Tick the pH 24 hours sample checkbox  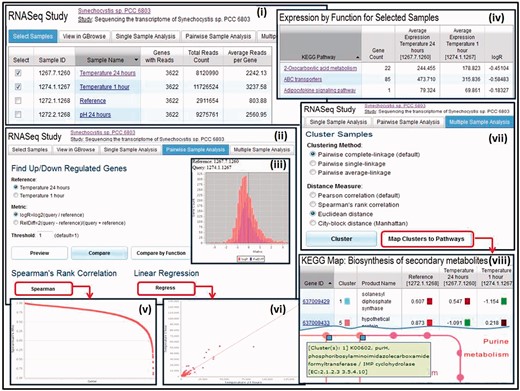[x=18, y=114]
